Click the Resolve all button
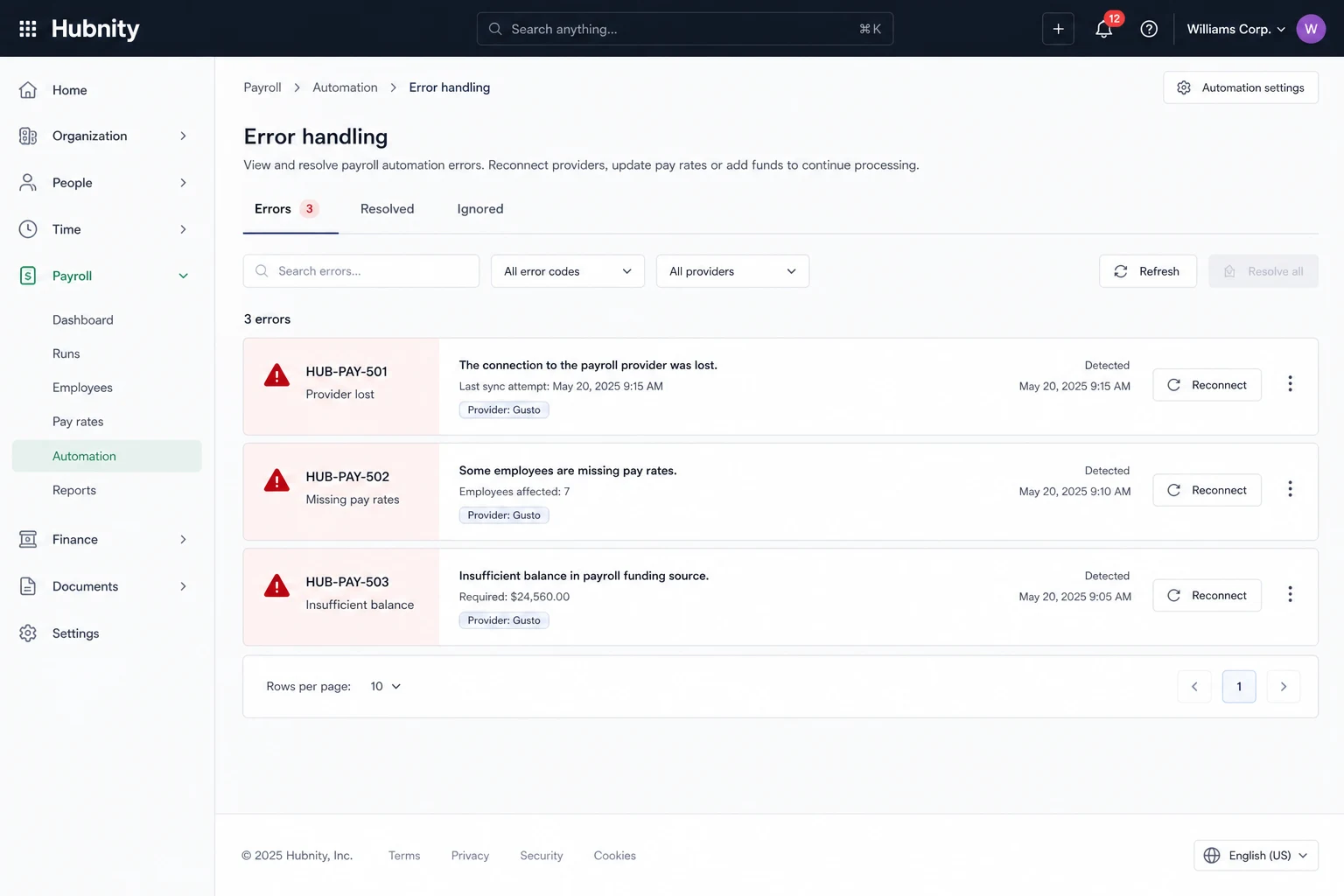 click(1263, 271)
